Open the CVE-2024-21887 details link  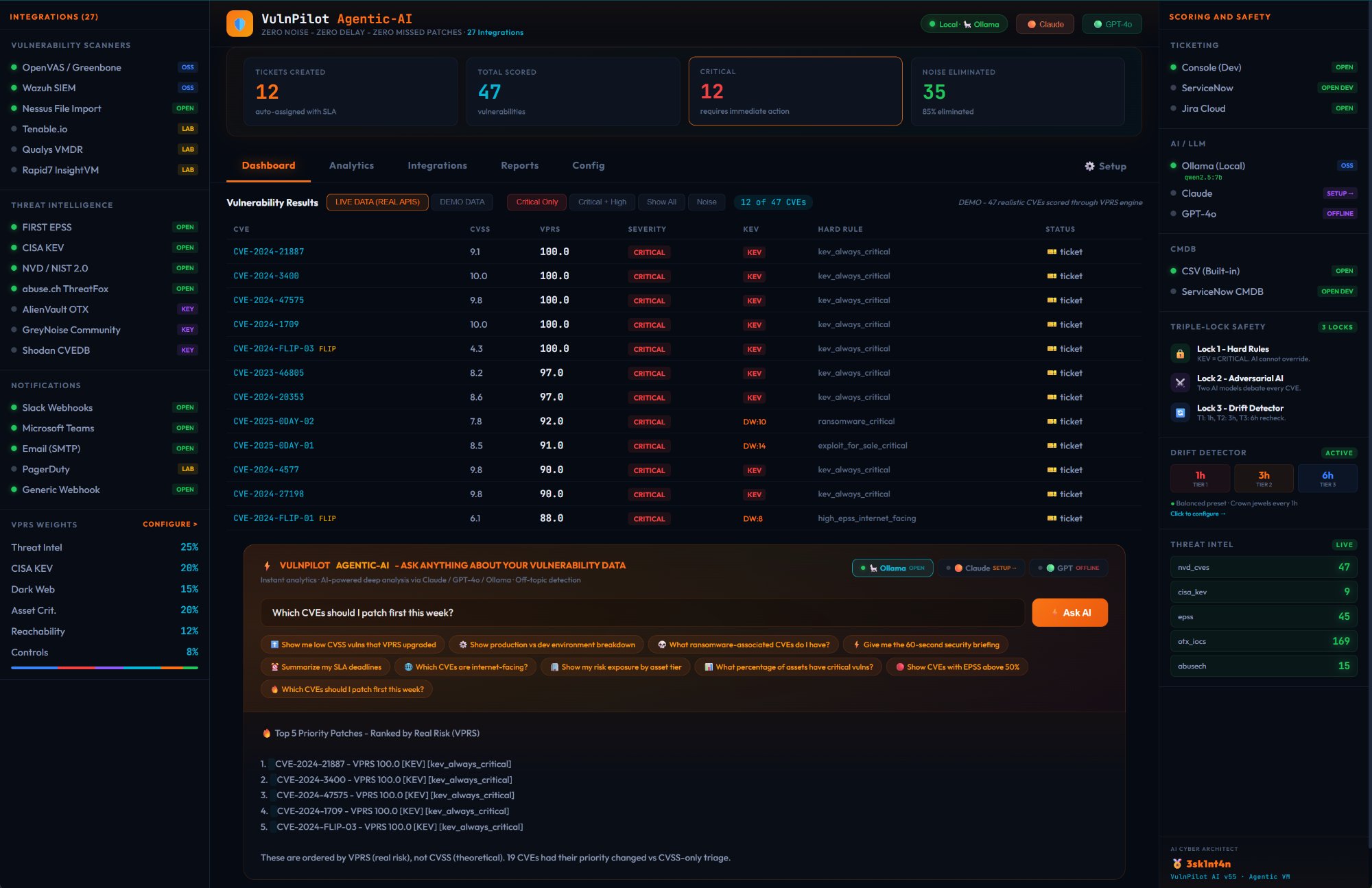[269, 252]
